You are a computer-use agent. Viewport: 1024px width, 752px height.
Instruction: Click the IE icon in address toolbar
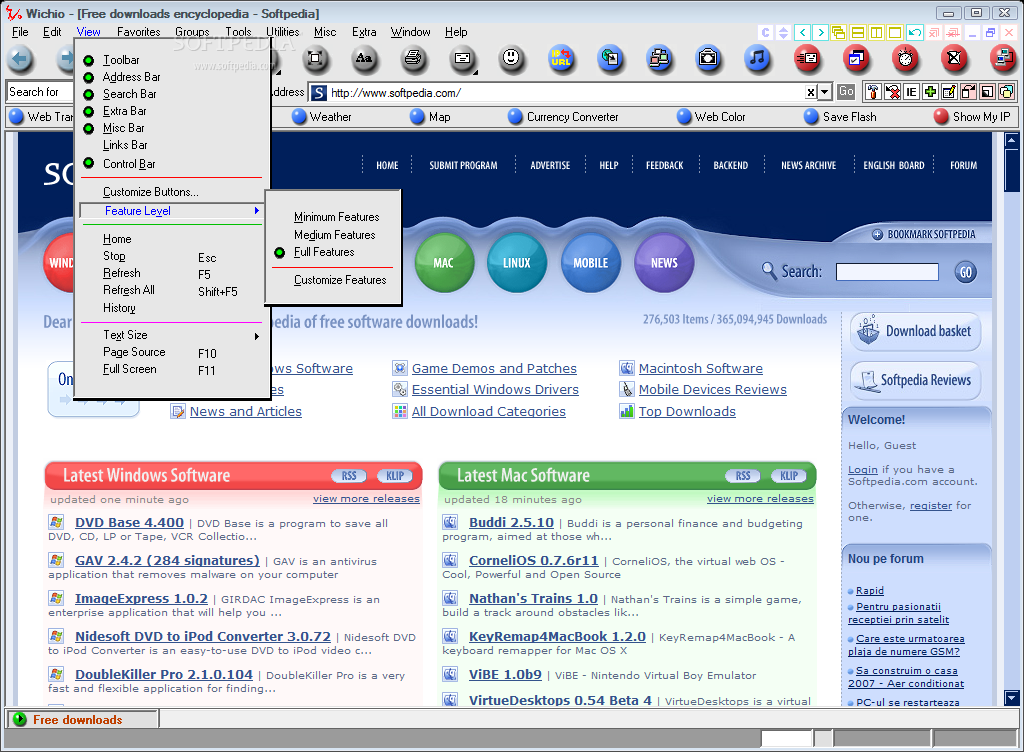(911, 92)
